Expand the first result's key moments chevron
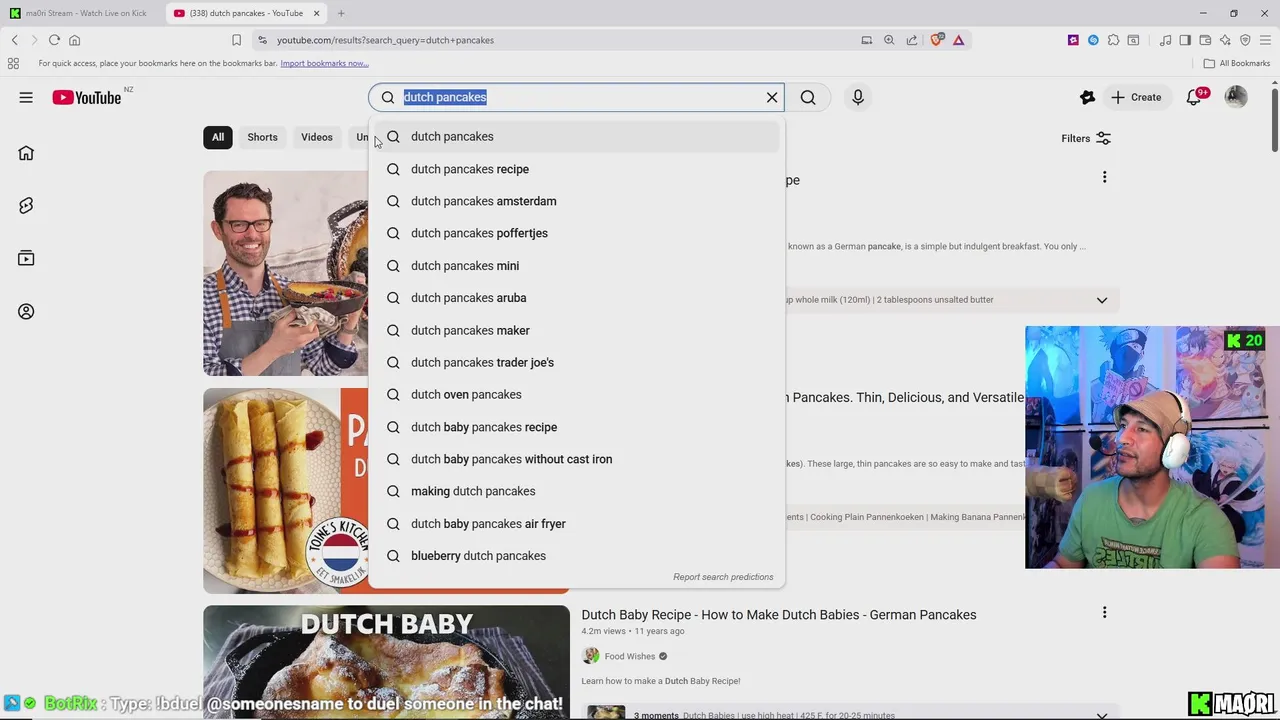This screenshot has height=720, width=1280. click(x=1102, y=300)
